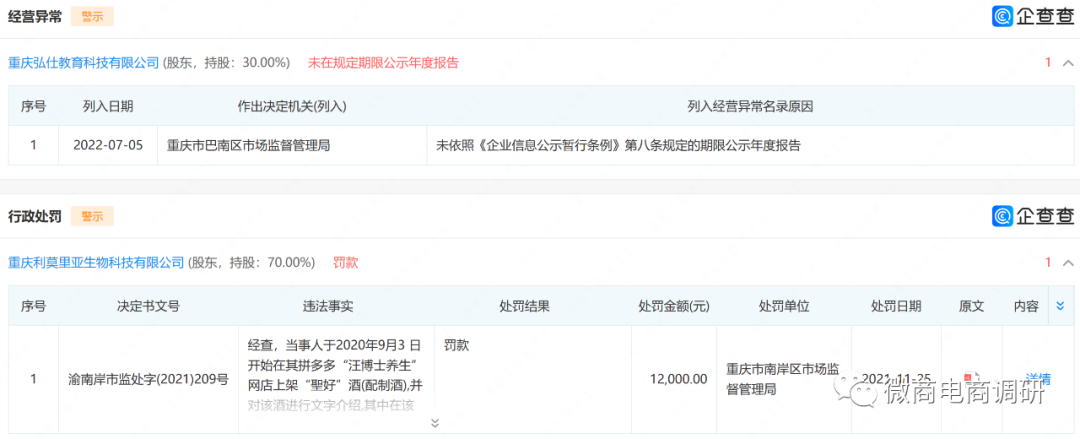Open the original document PDF icon
This screenshot has height=439, width=1080.
[967, 379]
